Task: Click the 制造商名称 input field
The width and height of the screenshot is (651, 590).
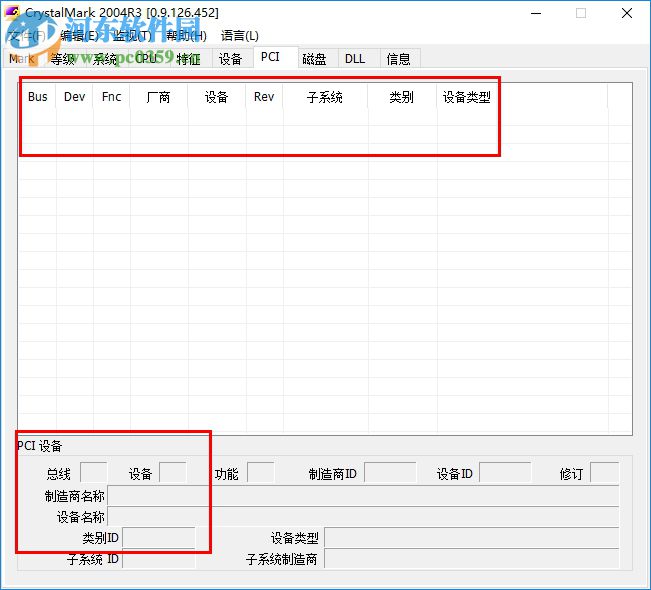Action: 363,495
